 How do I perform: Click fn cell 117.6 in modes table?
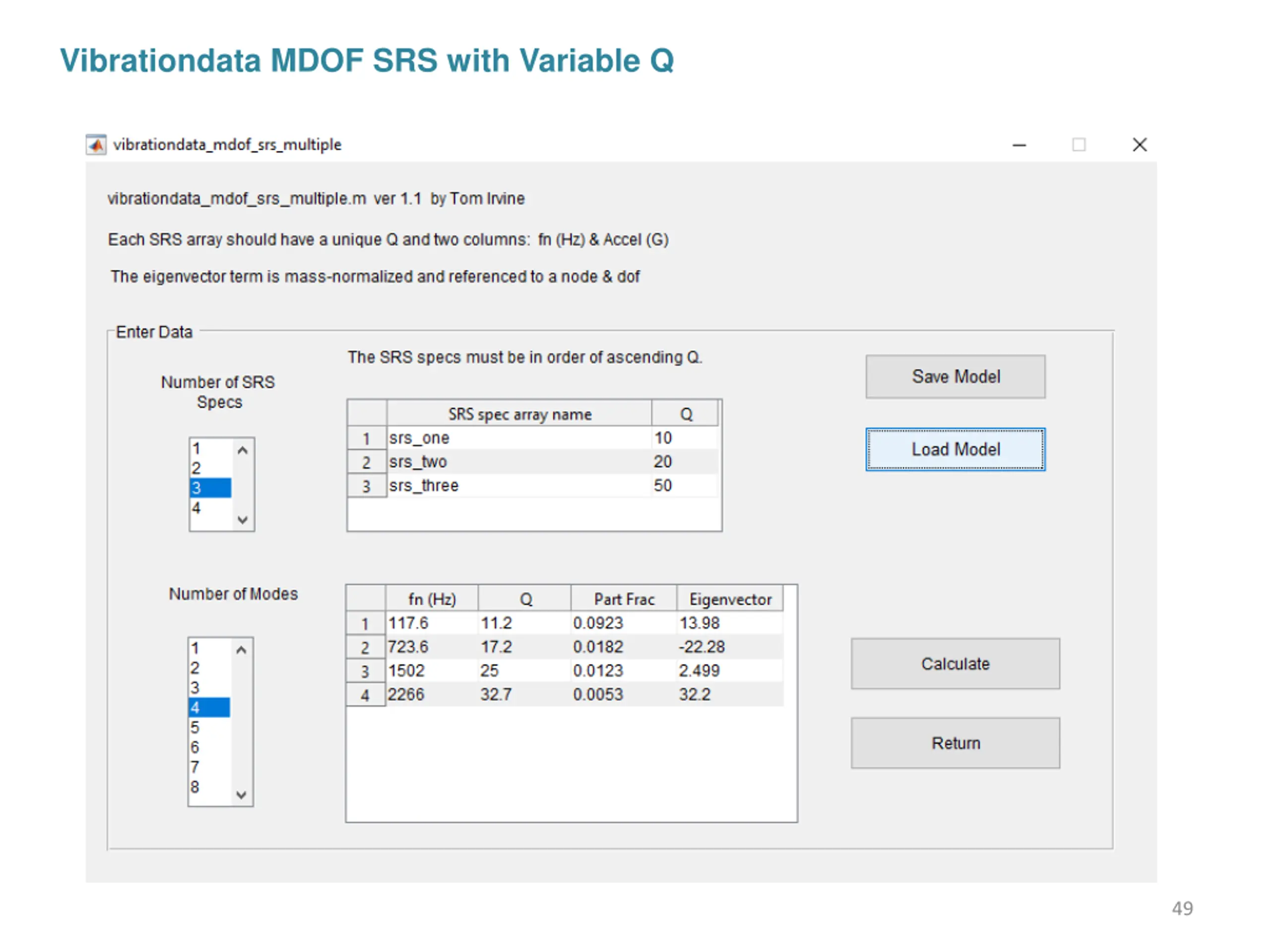point(432,623)
